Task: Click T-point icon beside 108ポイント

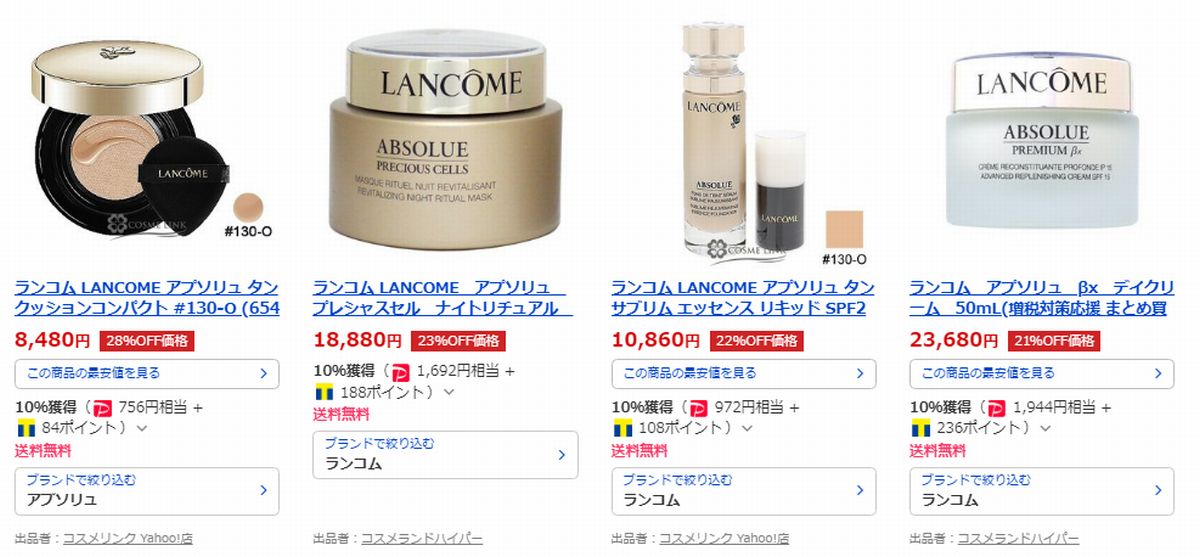Action: [x=621, y=428]
